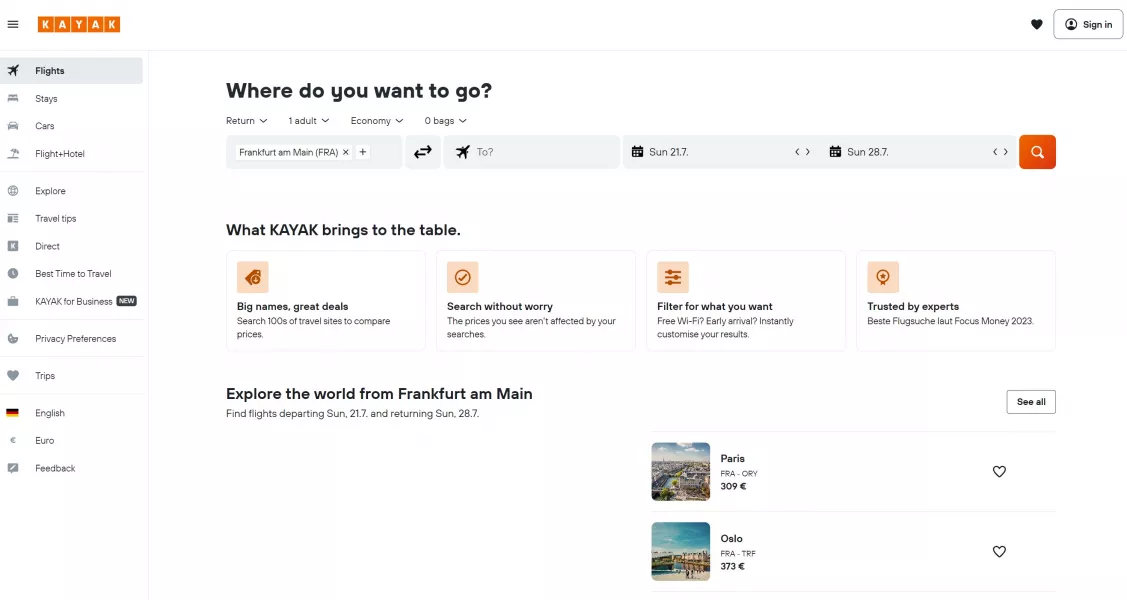Open the Feedback link

tap(71, 469)
